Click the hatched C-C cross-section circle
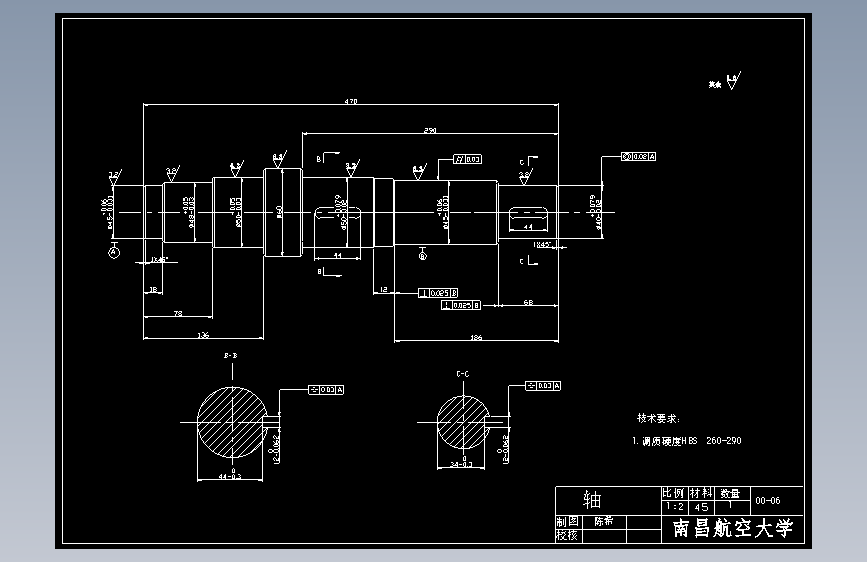 click(463, 422)
